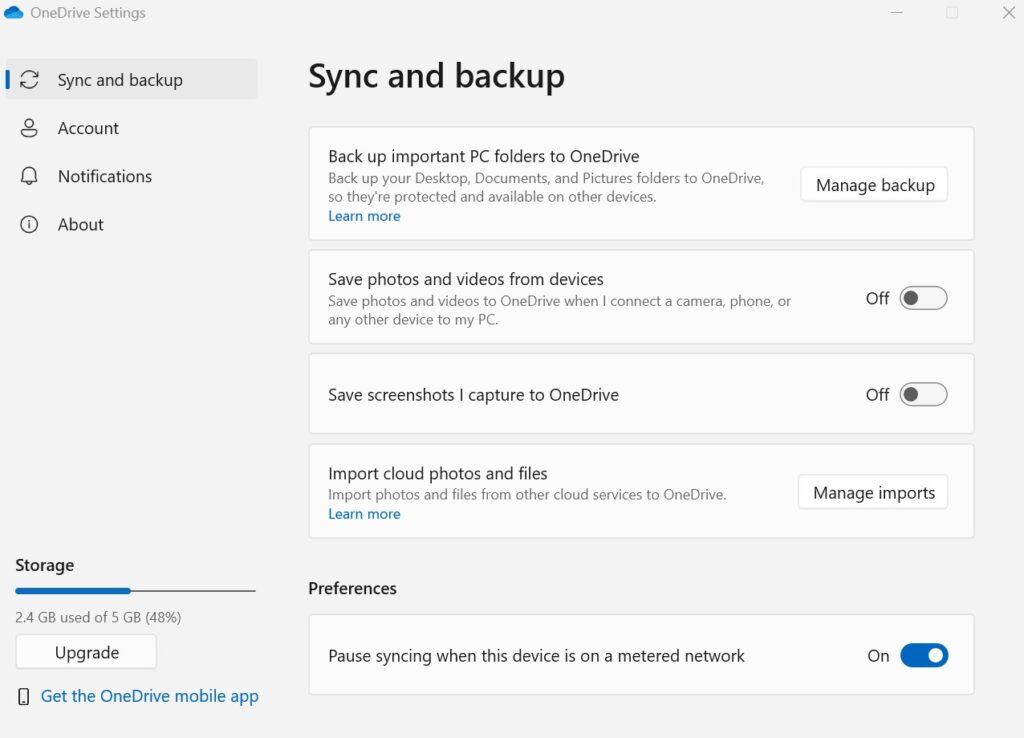Click 'Save screenshots I capture to OneDrive' text

[x=473, y=395]
